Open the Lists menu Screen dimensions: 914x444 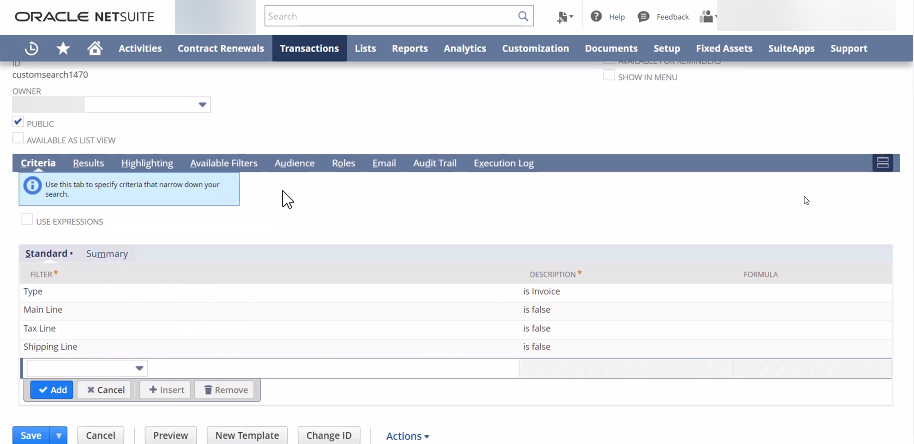(x=365, y=48)
